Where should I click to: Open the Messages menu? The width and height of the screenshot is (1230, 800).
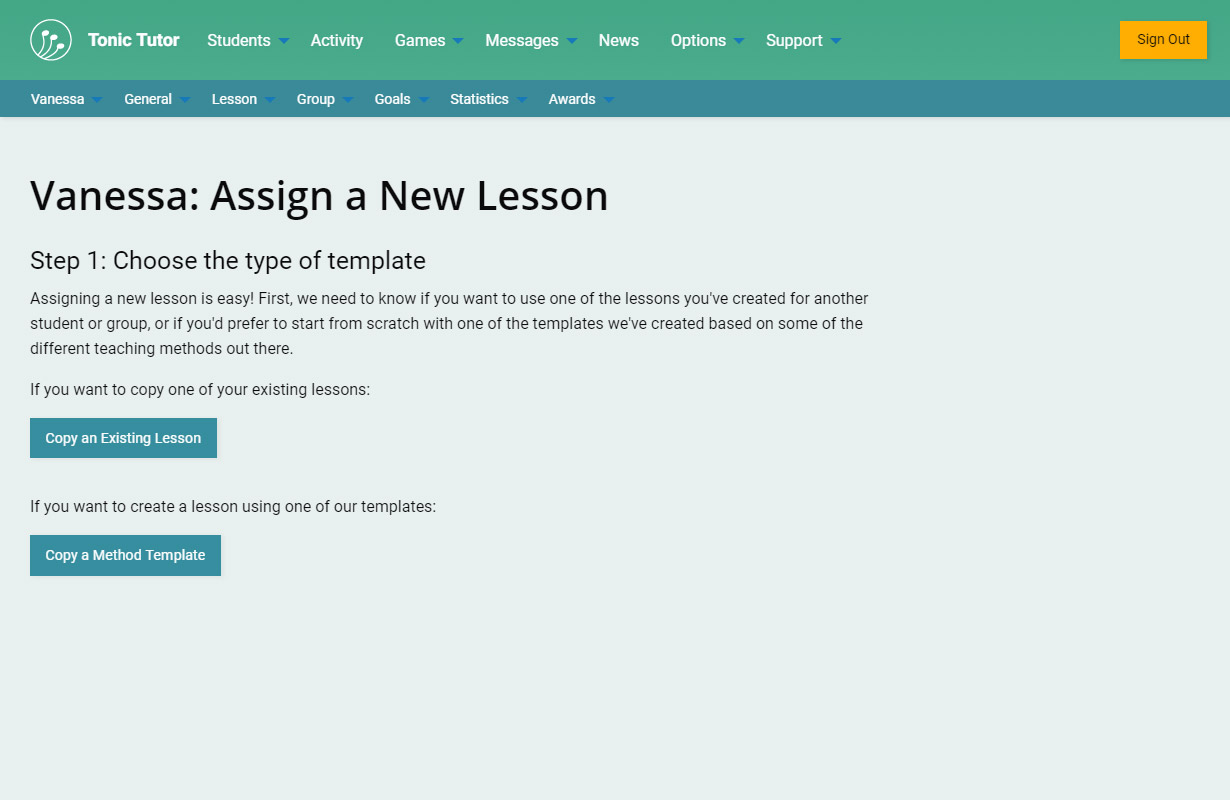pyautogui.click(x=522, y=40)
